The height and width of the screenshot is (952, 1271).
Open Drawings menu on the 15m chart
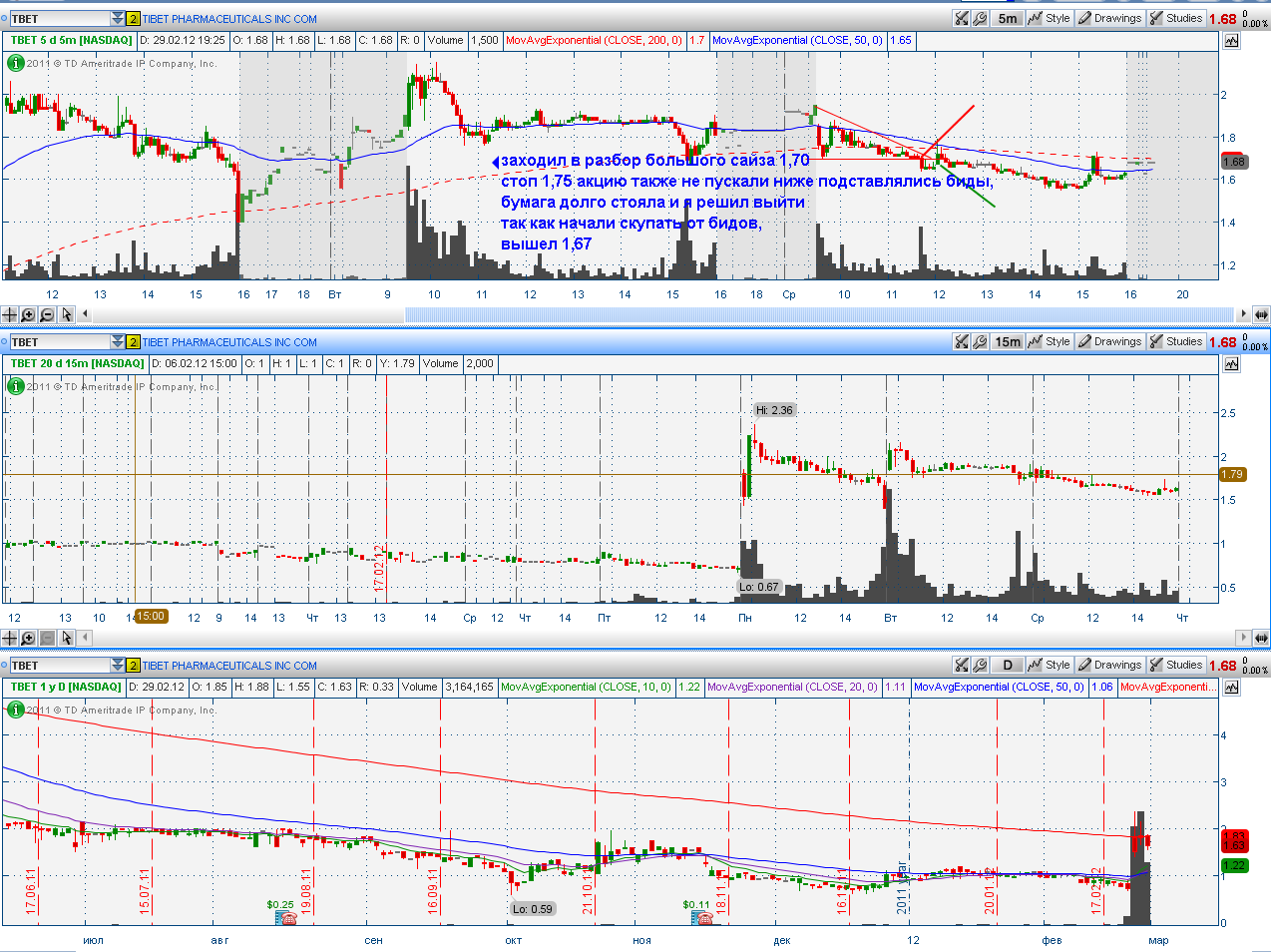tap(1109, 341)
